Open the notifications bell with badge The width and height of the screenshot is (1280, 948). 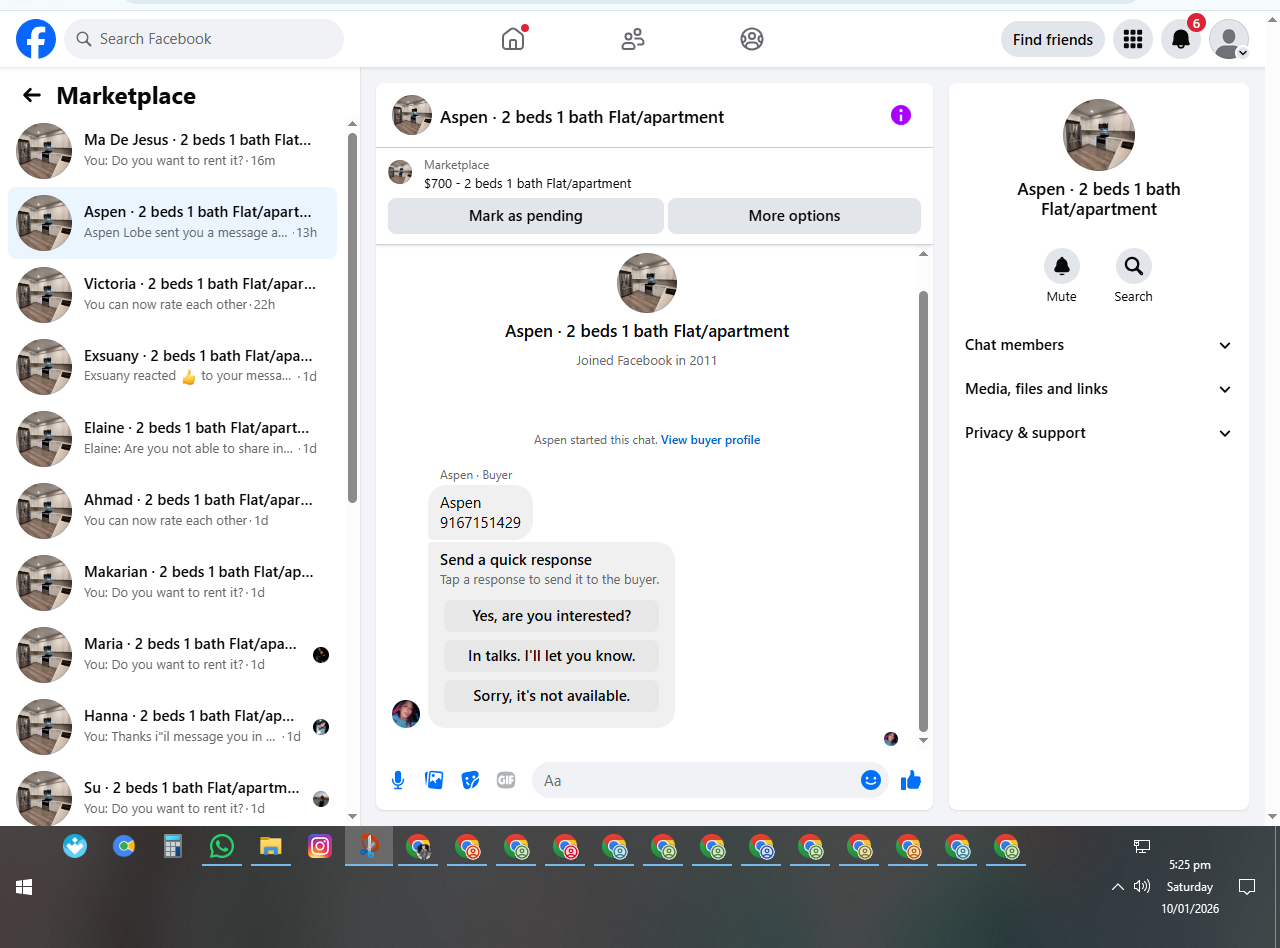click(1181, 39)
